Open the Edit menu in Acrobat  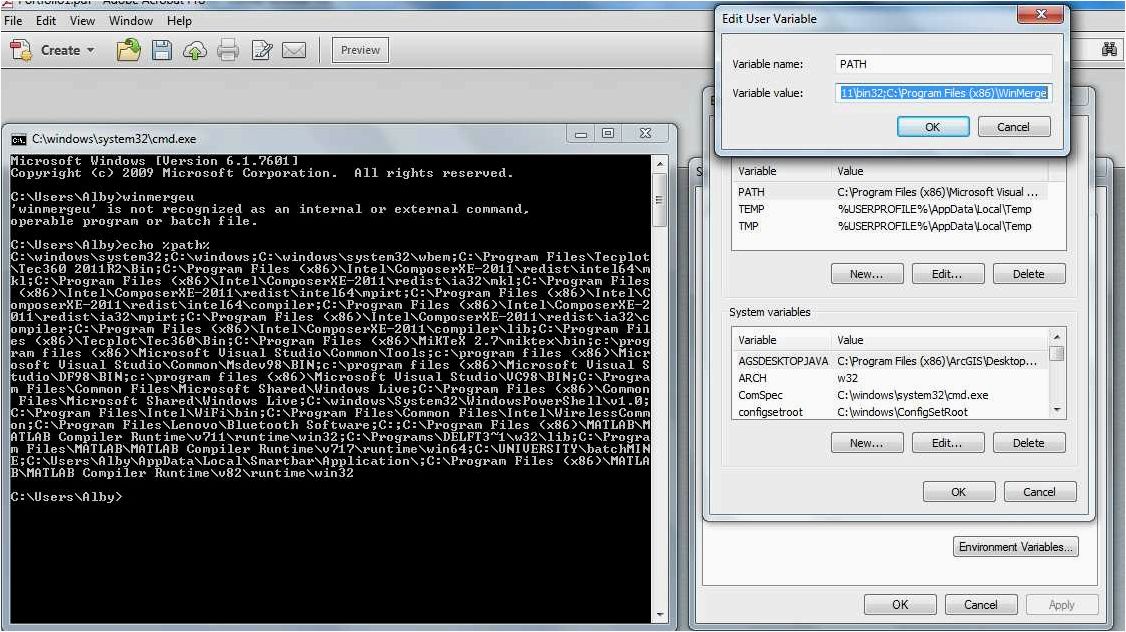click(46, 21)
